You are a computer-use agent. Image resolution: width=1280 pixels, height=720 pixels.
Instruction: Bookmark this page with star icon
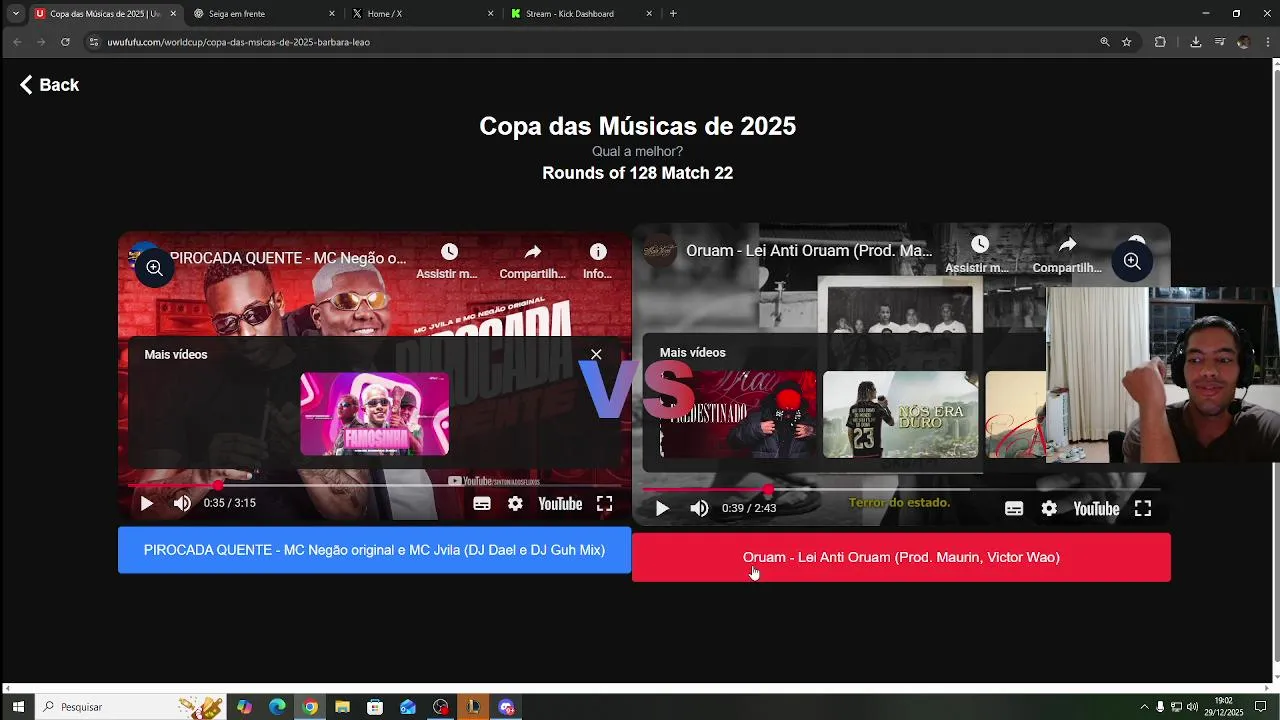[1127, 42]
